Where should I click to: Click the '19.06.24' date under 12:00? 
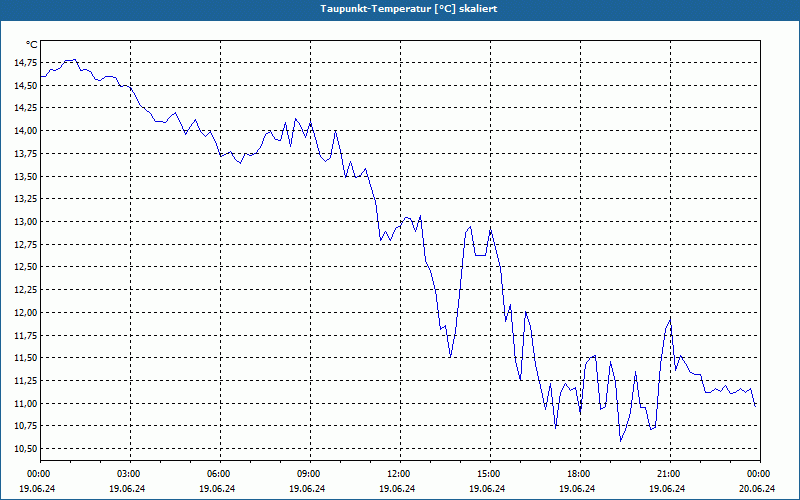coord(397,489)
